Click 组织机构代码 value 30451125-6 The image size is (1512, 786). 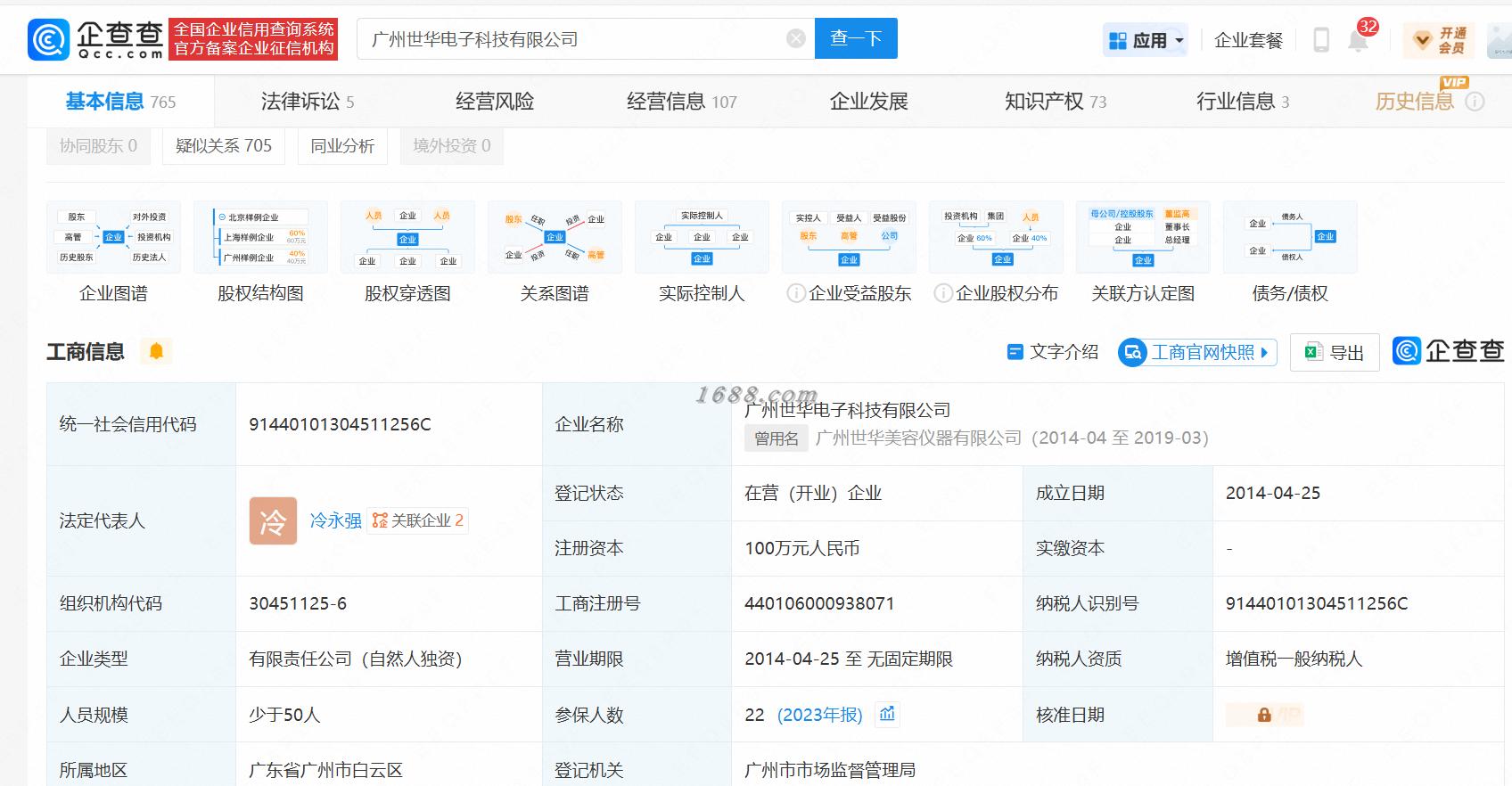pyautogui.click(x=298, y=603)
